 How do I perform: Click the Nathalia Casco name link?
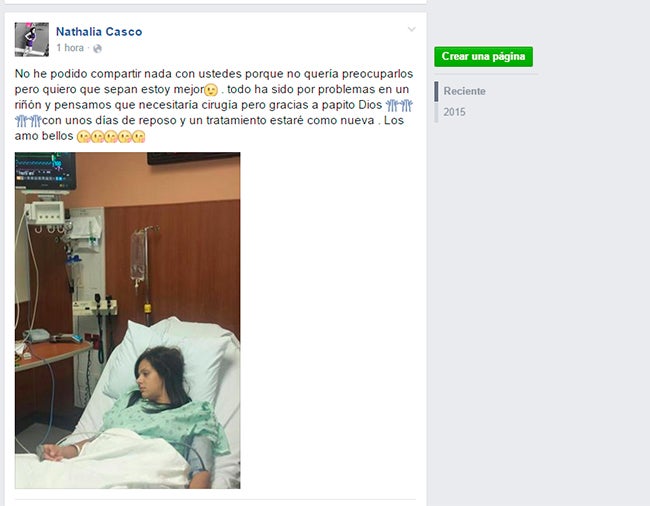pyautogui.click(x=99, y=32)
